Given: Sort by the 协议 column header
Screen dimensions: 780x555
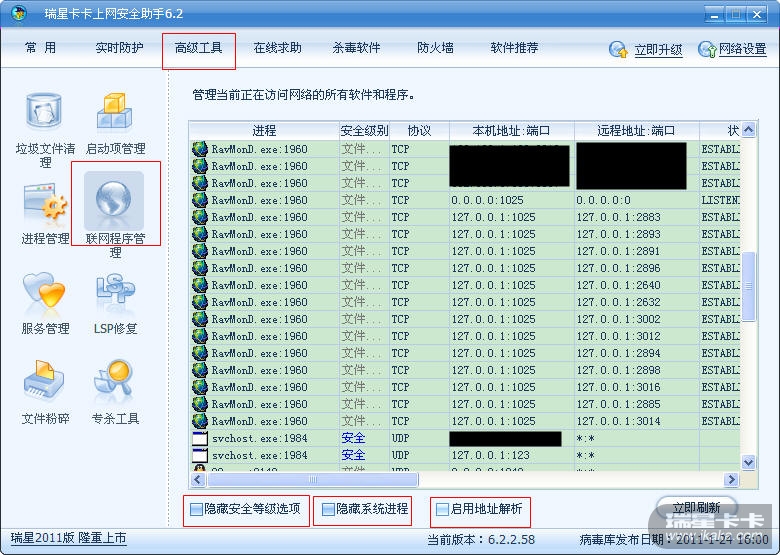Looking at the screenshot, I should point(419,131).
